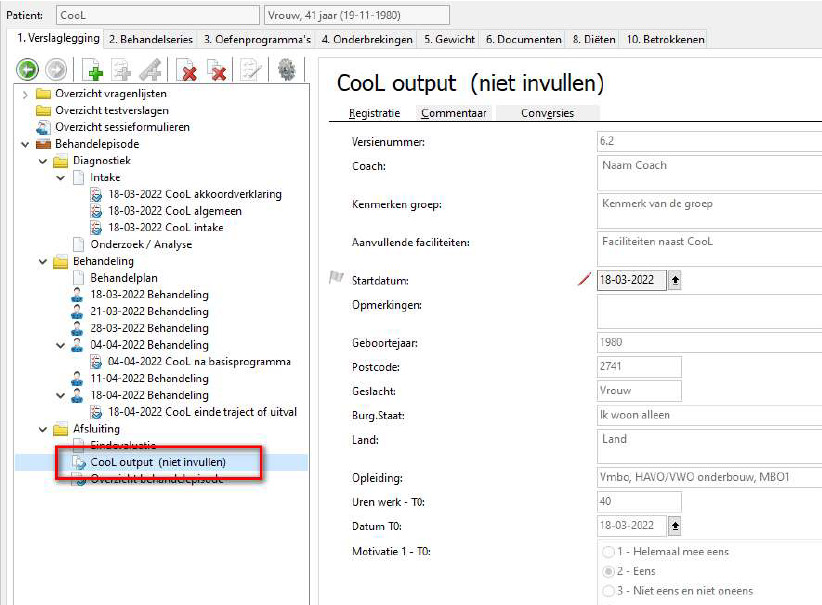Click the flag icon beside Startdatum
Screen dimensions: 822x605
336,277
